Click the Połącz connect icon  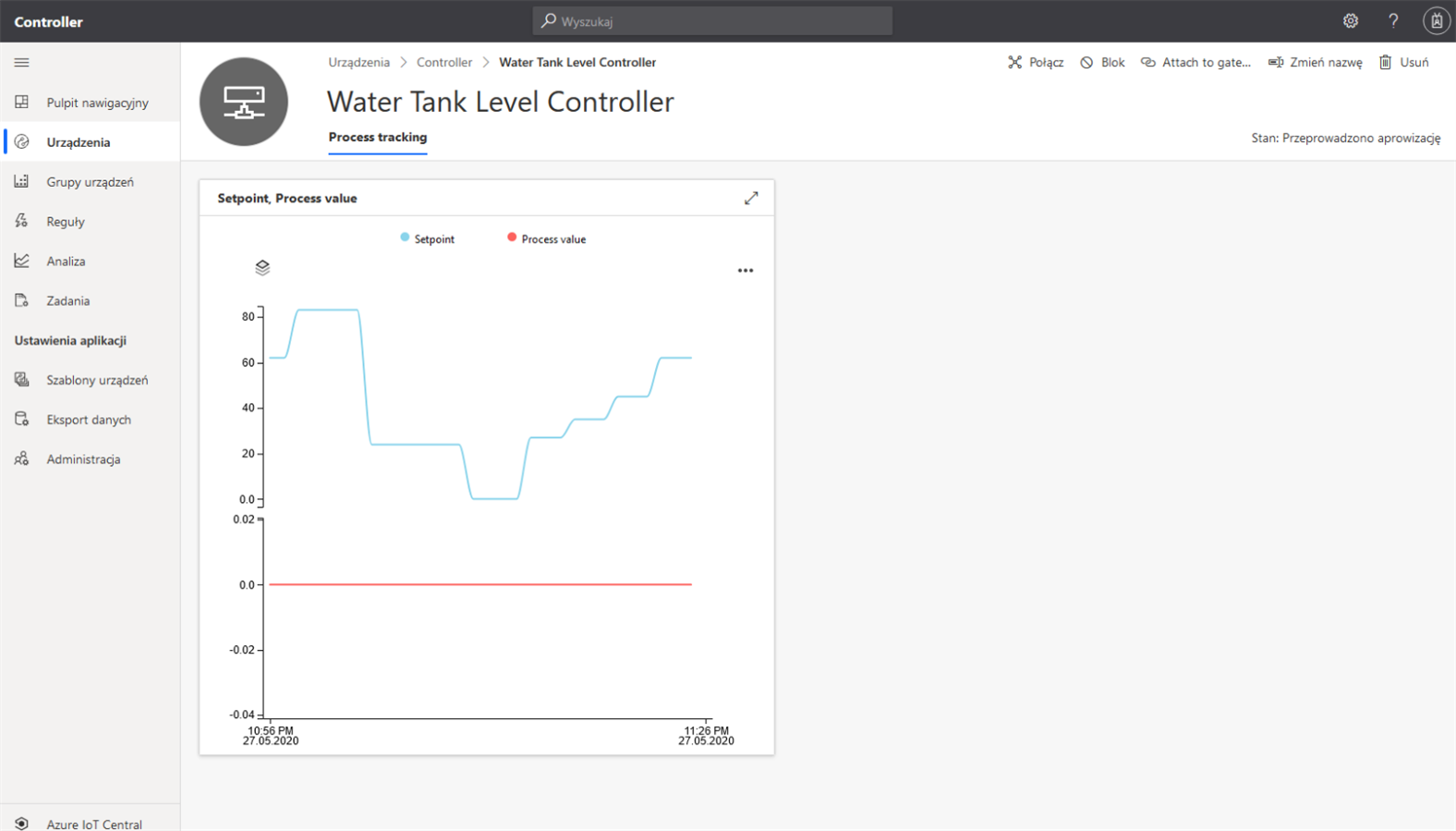pyautogui.click(x=1014, y=62)
